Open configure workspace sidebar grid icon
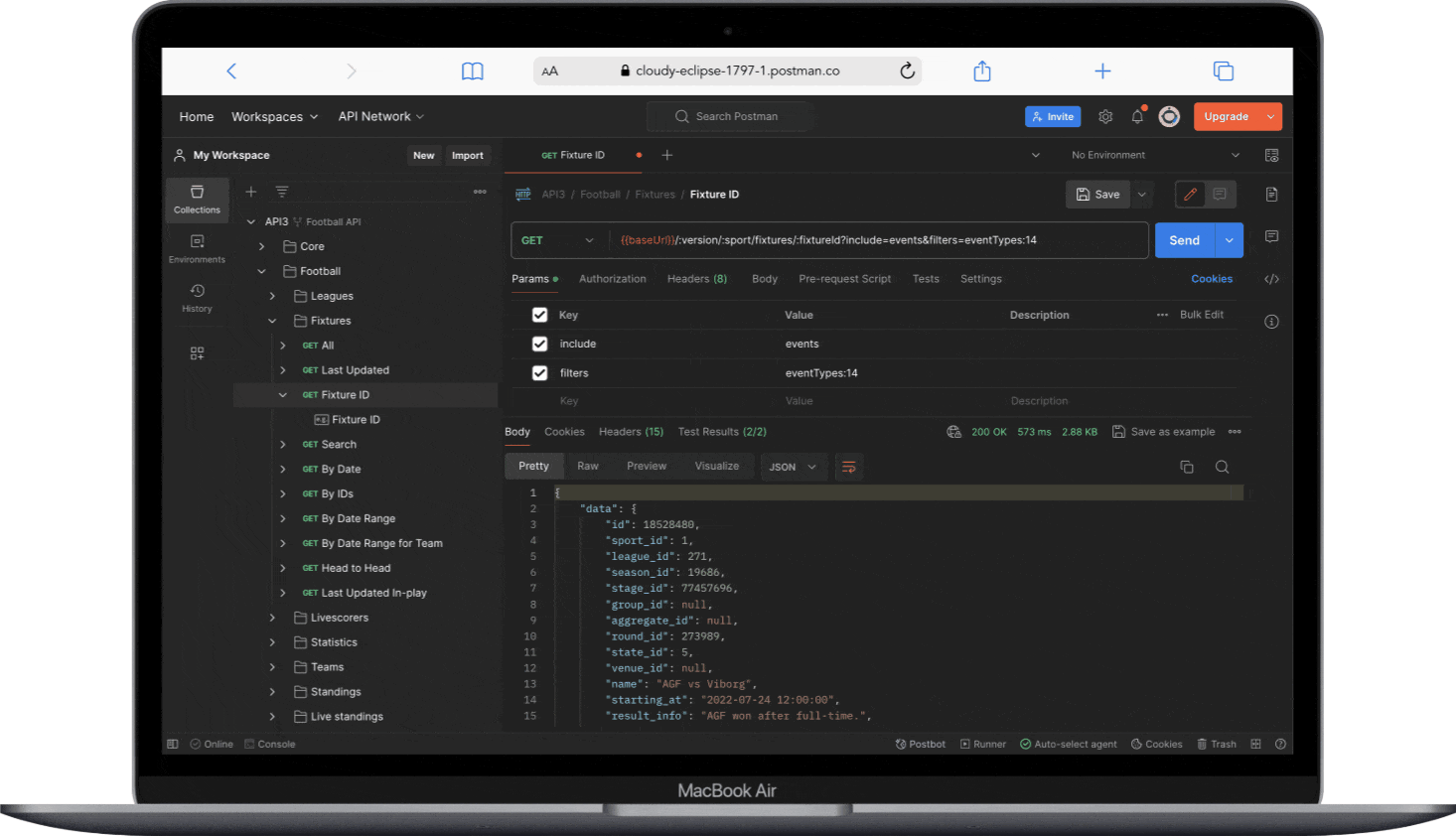The image size is (1456, 836). coord(197,353)
